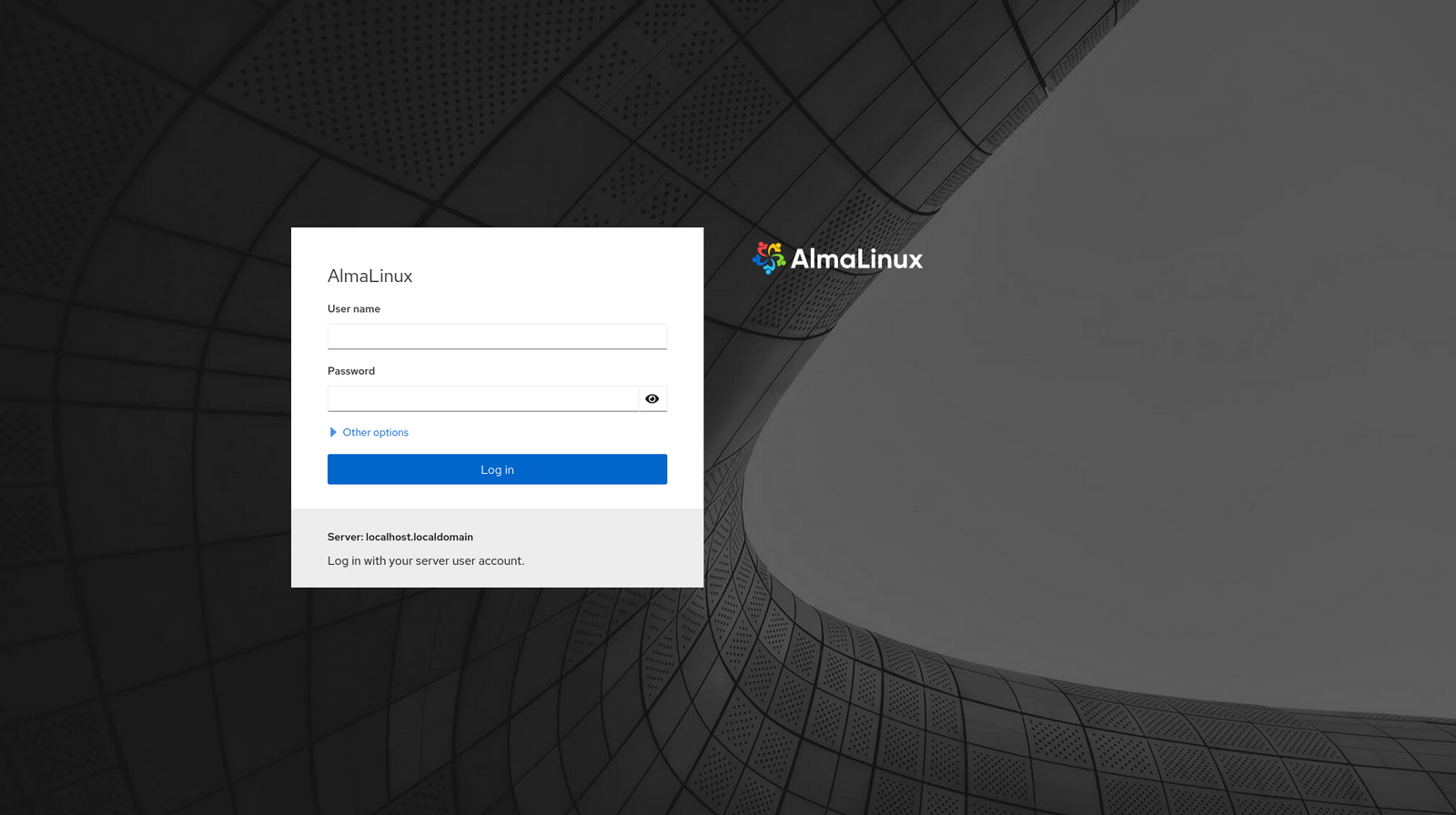Click the gray footer area below the server info text
The image size is (1456, 815).
[497, 578]
